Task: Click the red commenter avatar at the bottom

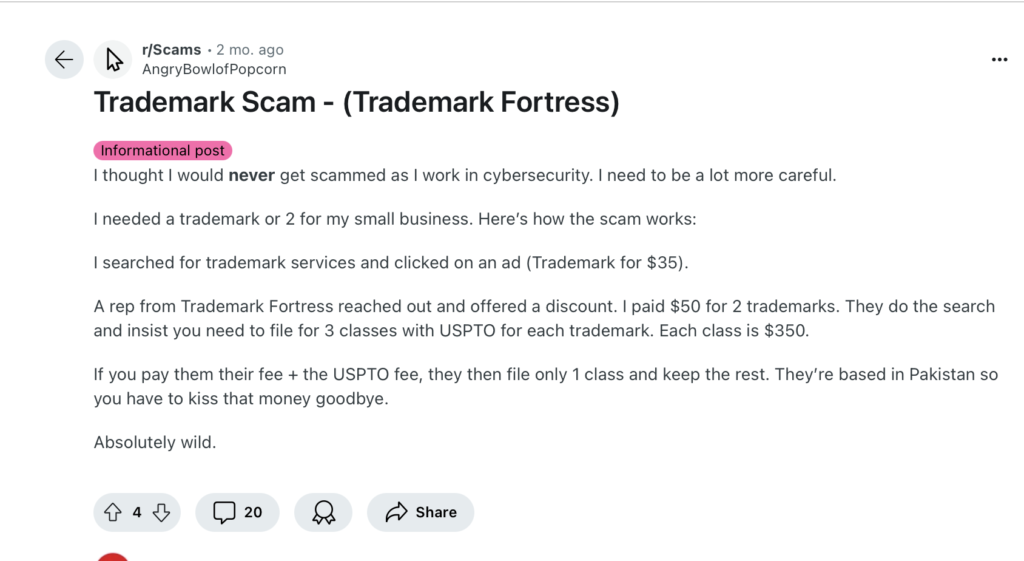Action: tap(113, 556)
